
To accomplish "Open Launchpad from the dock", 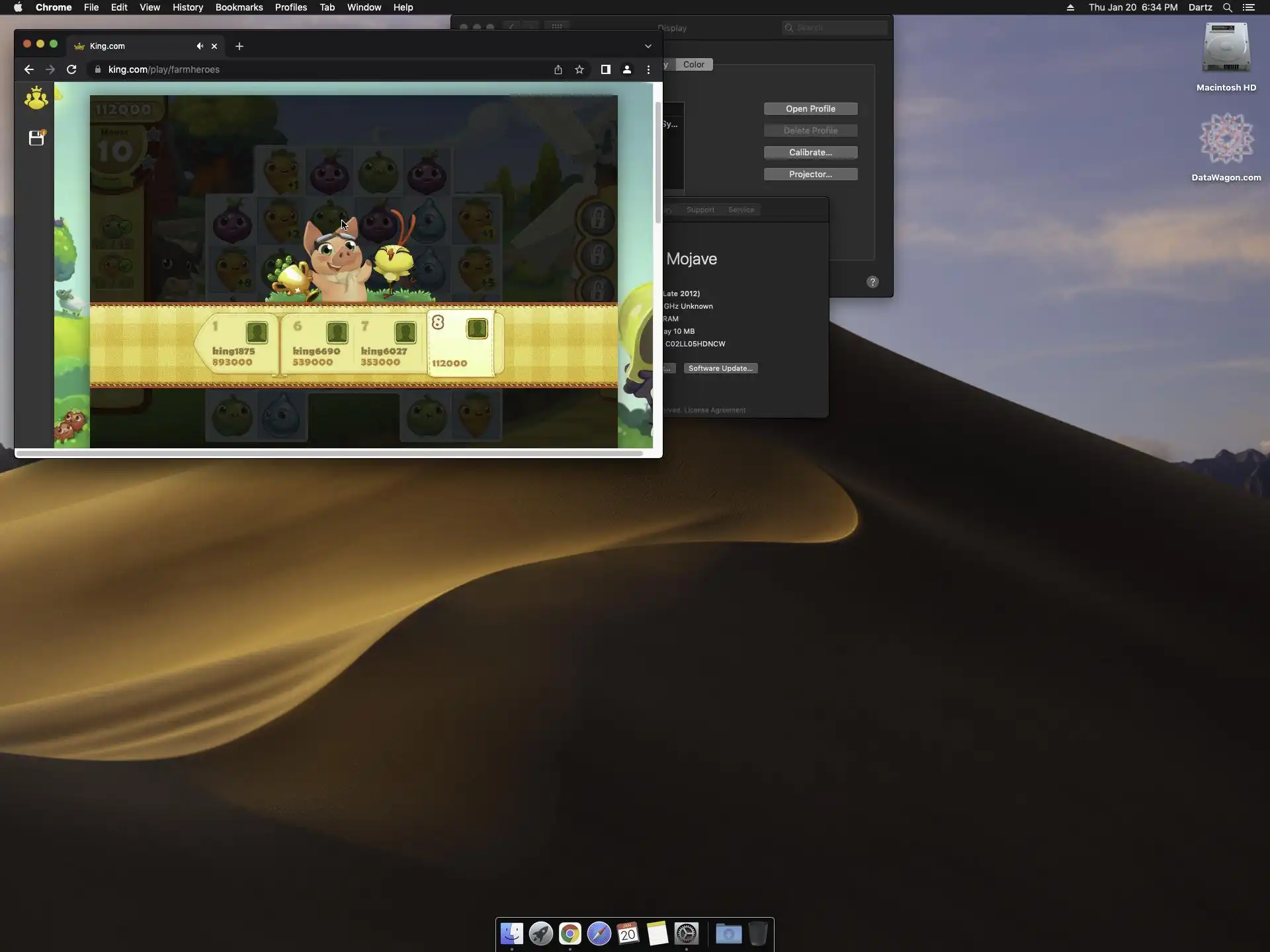I will point(540,933).
